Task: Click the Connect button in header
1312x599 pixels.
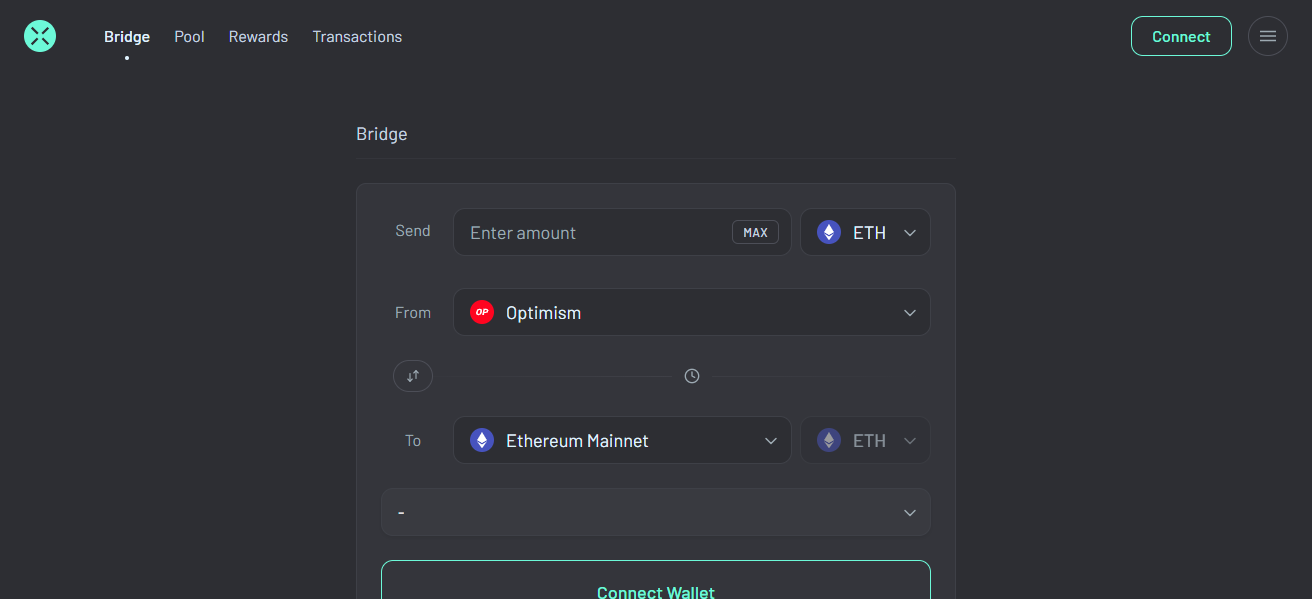Action: tap(1181, 36)
